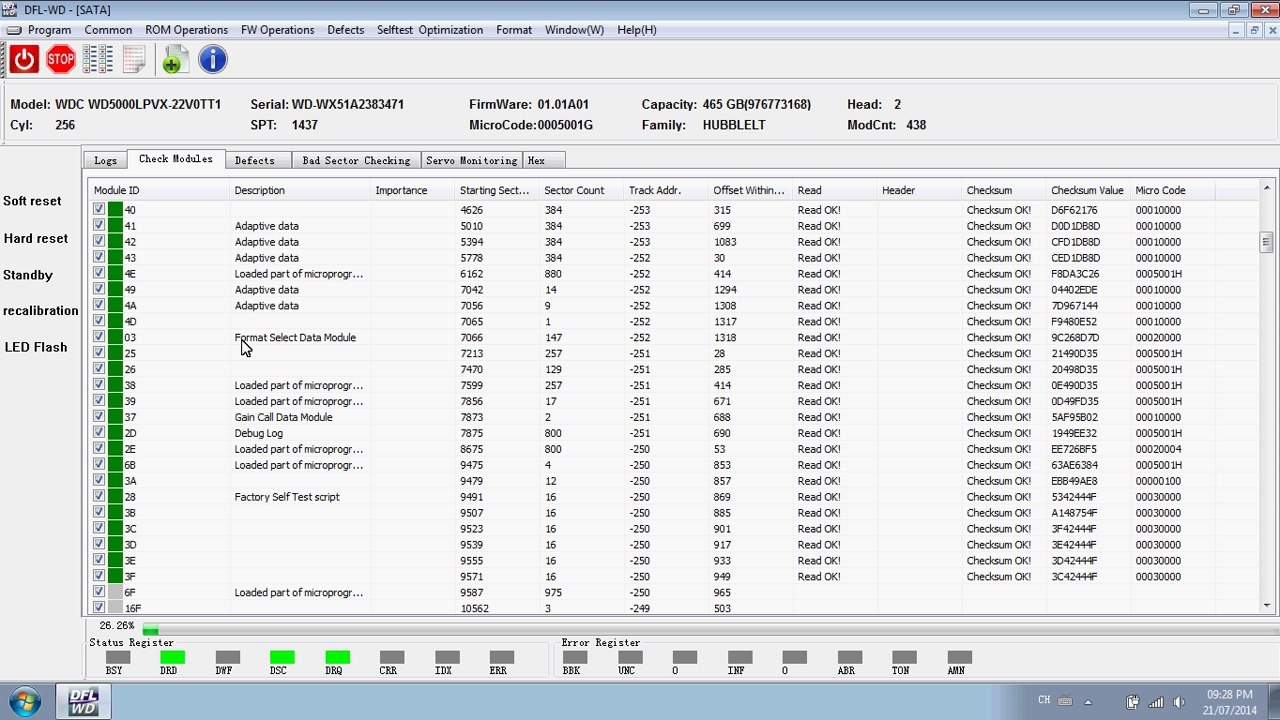
Task: Uncheck the checkbox for module 4E
Action: (99, 274)
